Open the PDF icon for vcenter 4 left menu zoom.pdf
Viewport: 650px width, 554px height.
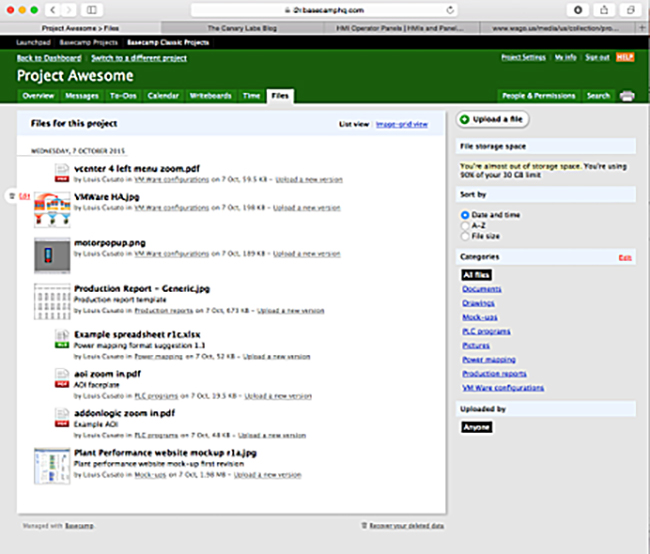(61, 172)
